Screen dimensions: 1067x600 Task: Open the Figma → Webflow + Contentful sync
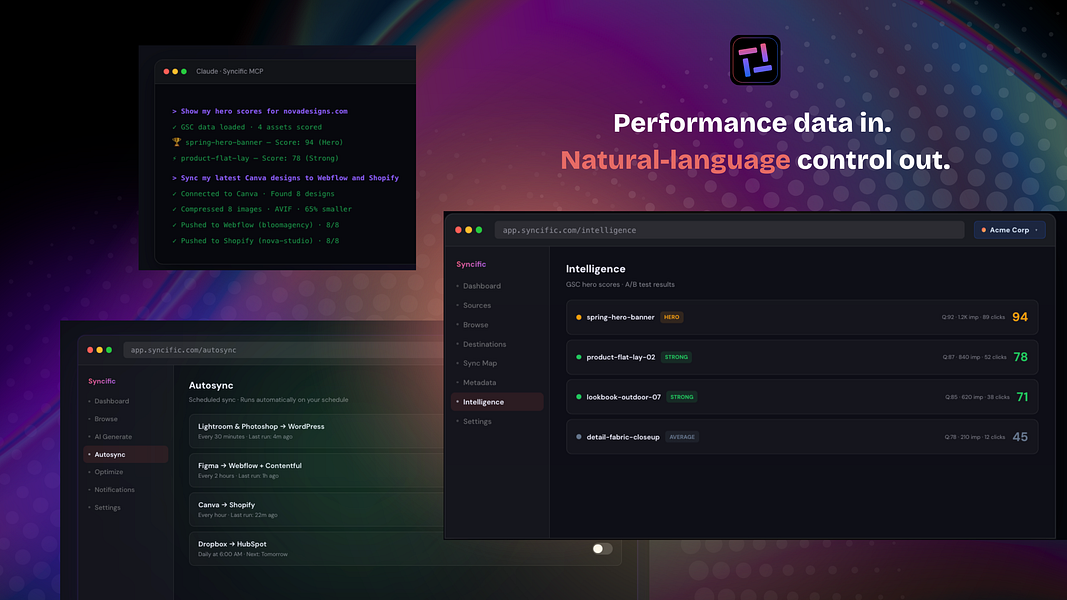(316, 470)
